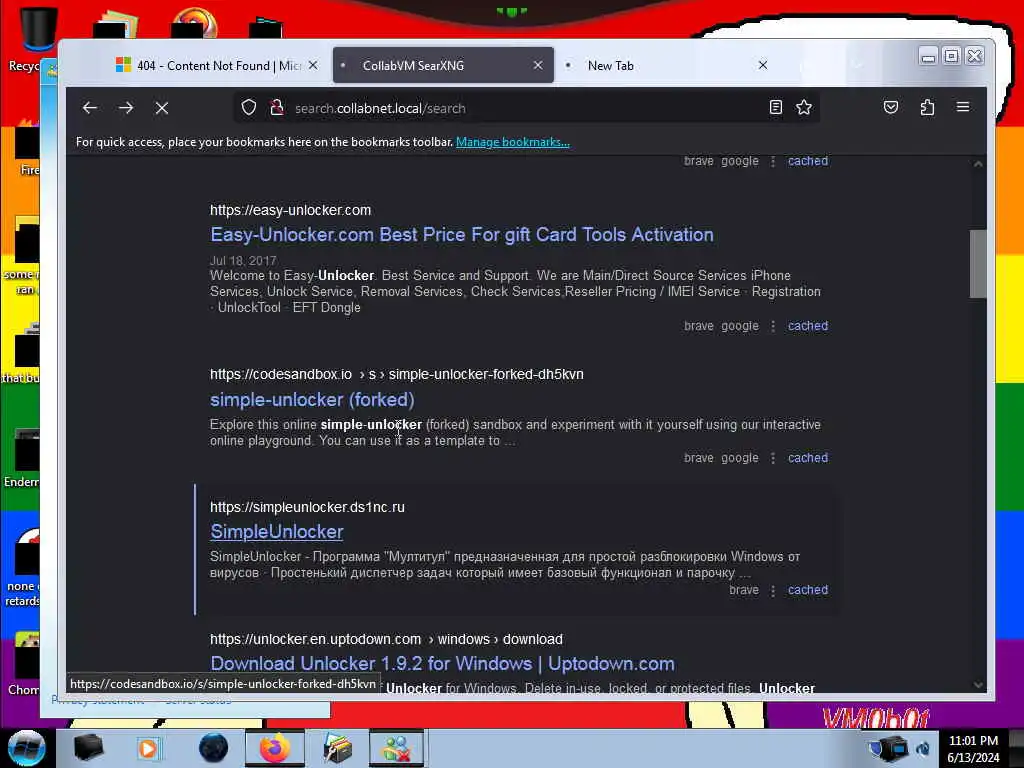Open the SimpleUnlocker result link
This screenshot has height=768, width=1024.
[277, 532]
